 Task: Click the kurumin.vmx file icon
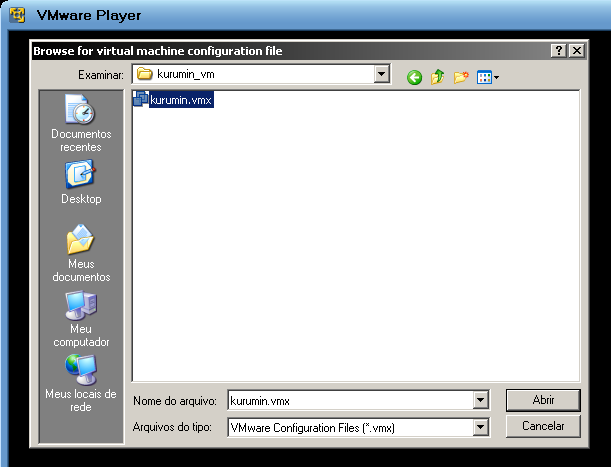[x=141, y=99]
